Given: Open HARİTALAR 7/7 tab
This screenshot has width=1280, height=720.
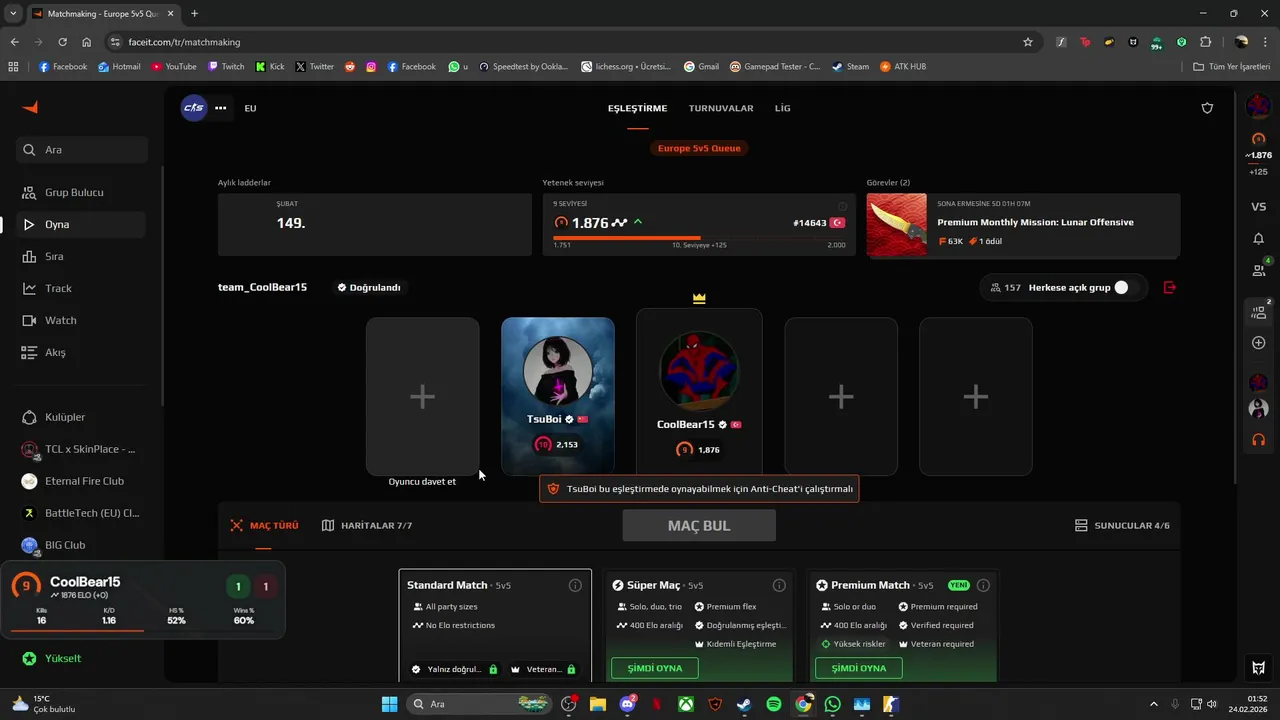Looking at the screenshot, I should 367,525.
